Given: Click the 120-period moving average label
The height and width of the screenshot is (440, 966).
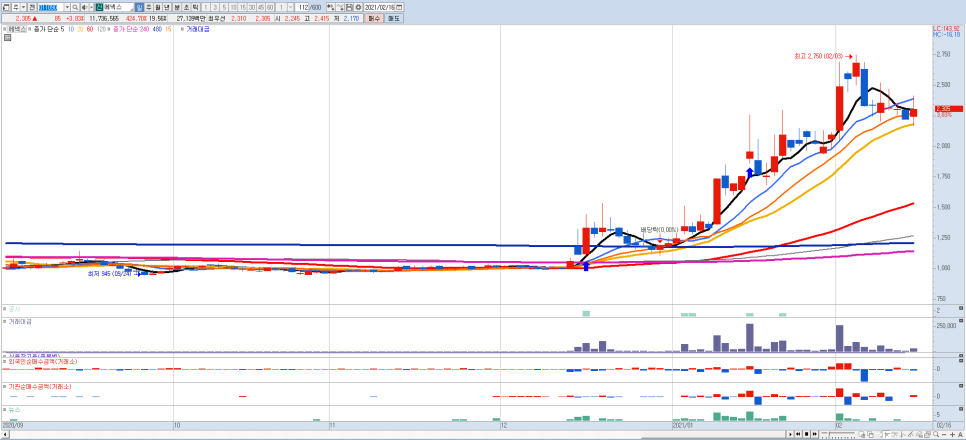Looking at the screenshot, I should point(101,29).
